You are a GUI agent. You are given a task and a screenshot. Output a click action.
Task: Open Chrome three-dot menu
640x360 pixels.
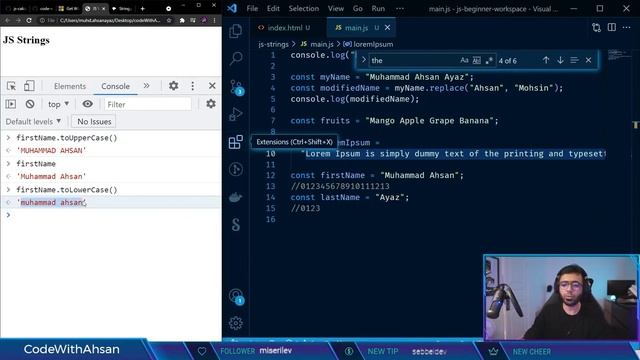click(x=214, y=20)
